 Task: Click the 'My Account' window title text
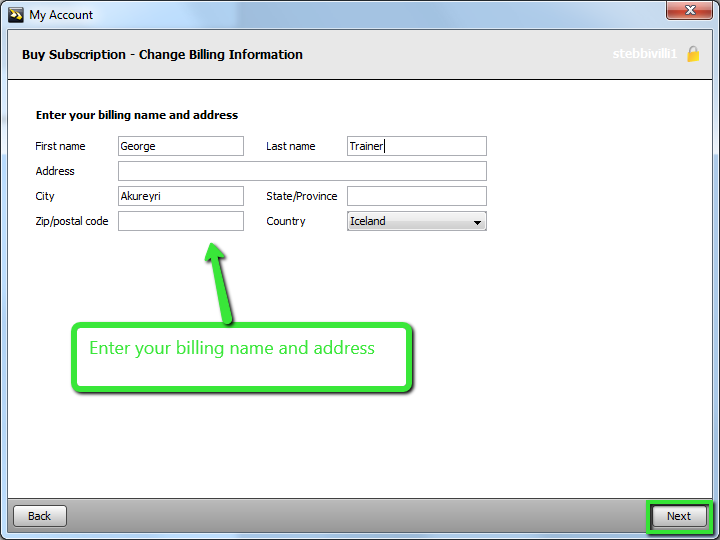pos(61,15)
